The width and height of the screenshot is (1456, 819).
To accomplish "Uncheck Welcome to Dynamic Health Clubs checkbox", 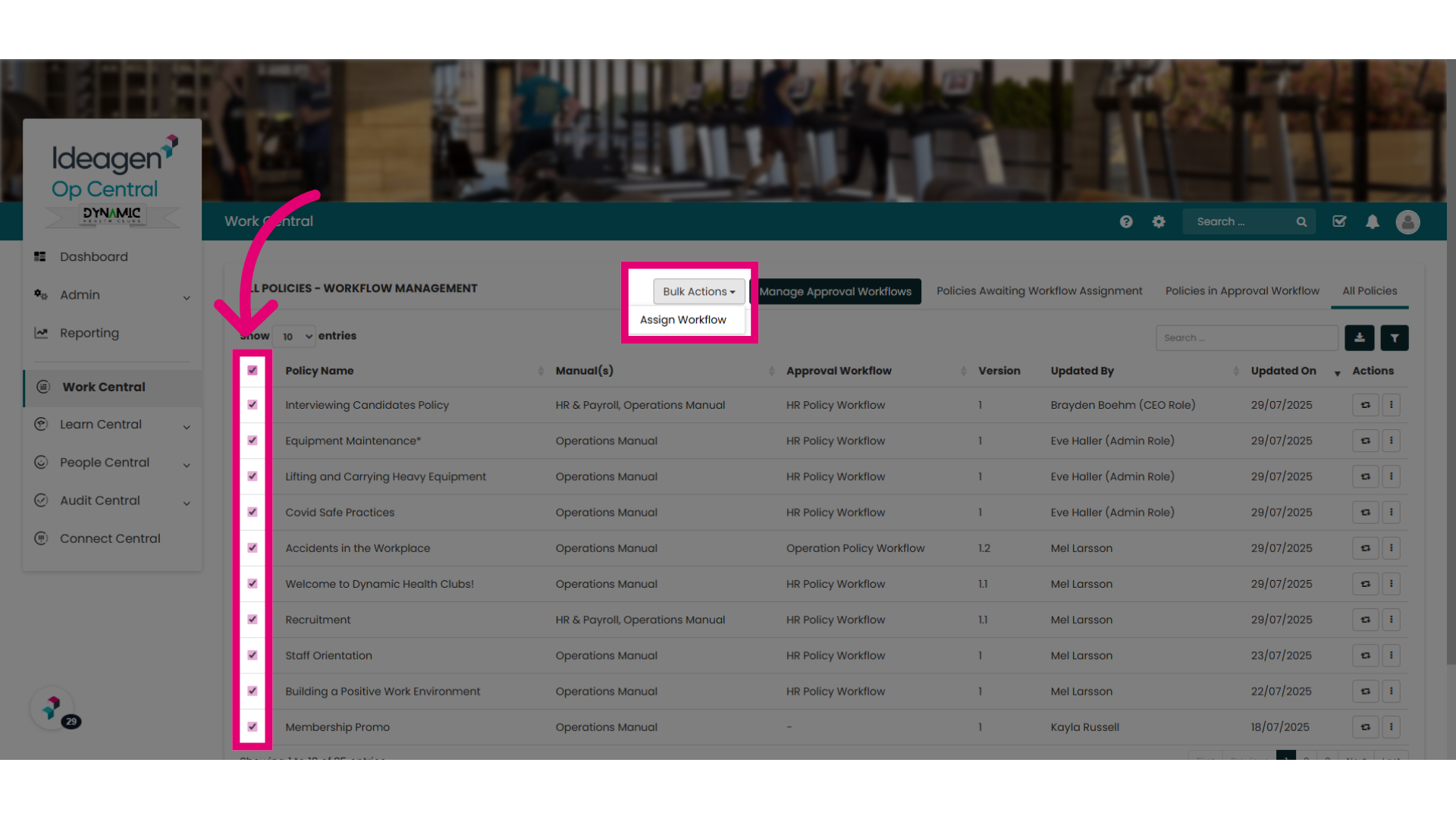I will (x=253, y=583).
